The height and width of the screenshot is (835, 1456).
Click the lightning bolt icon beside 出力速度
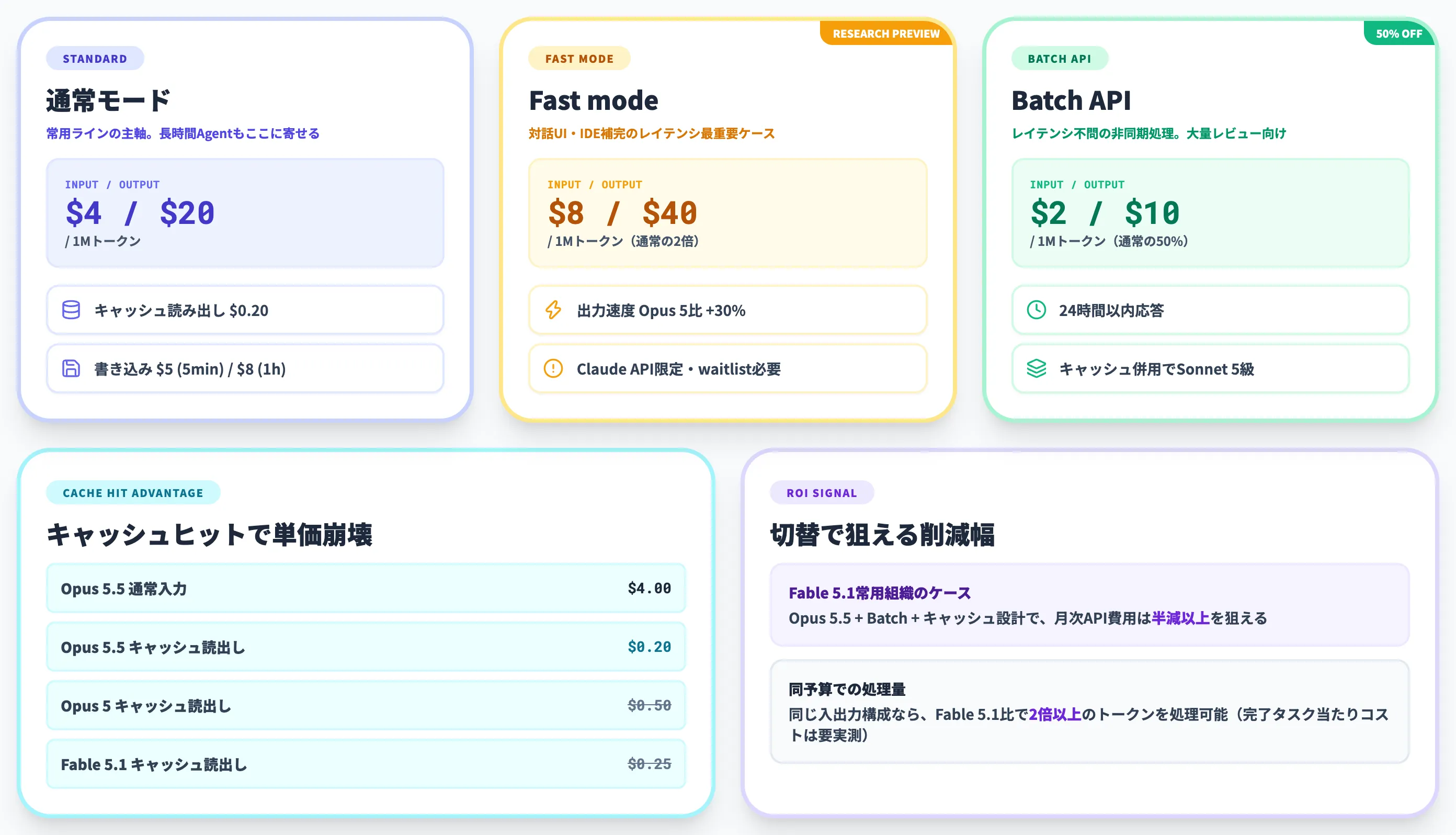[553, 310]
